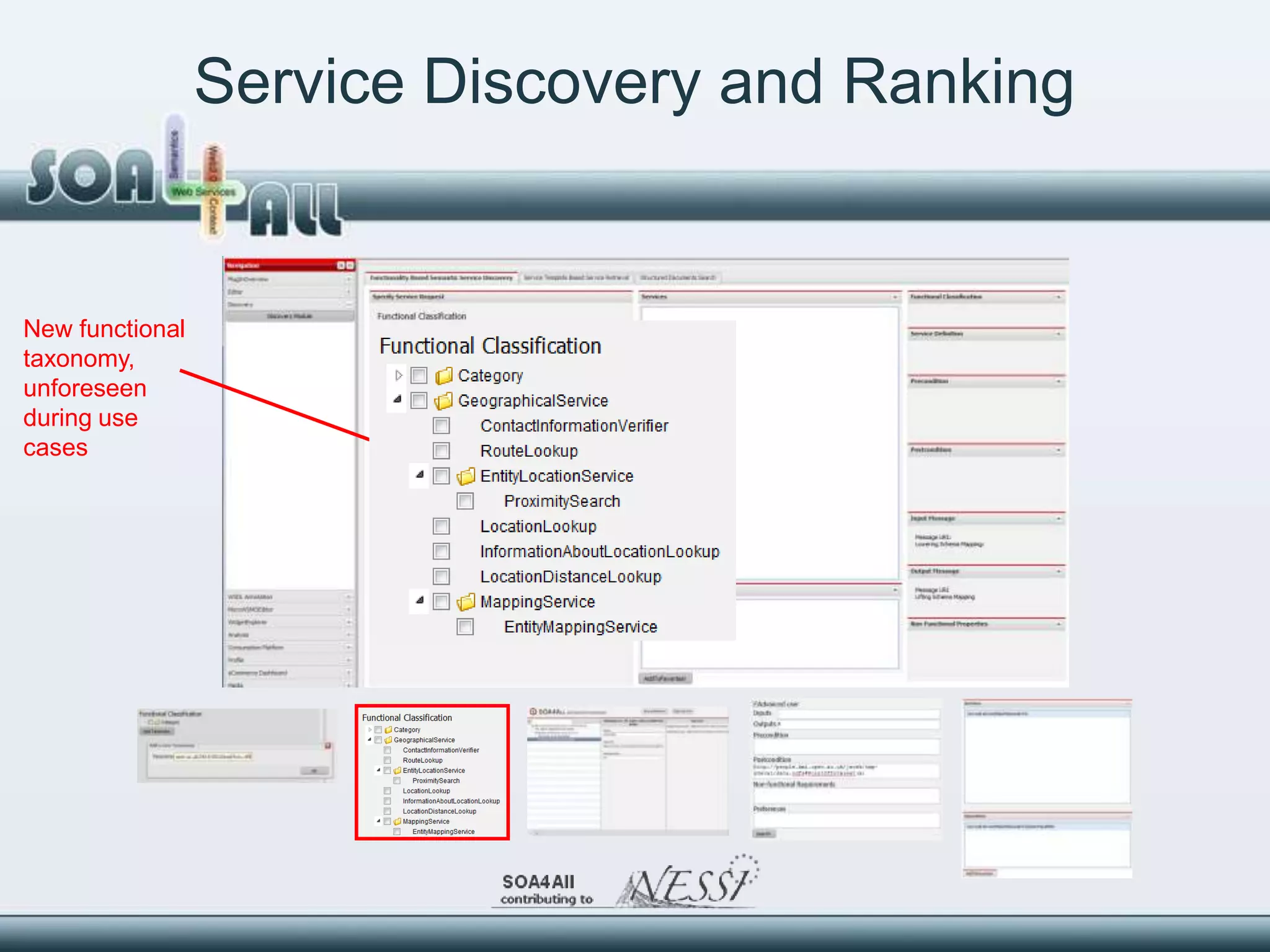
Task: Tick the Category checkbox in large tree
Action: click(x=419, y=376)
